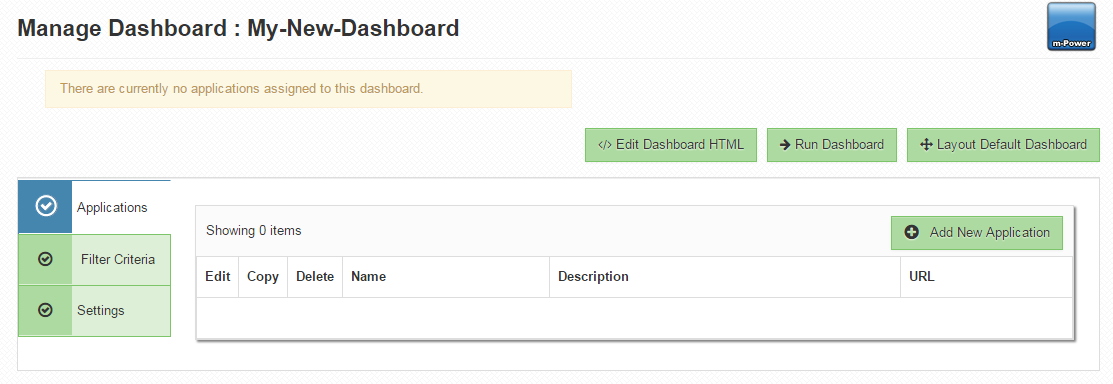Viewport: 1113px width, 384px height.
Task: Click the Filter Criteria checkmark icon
Action: tap(45, 260)
